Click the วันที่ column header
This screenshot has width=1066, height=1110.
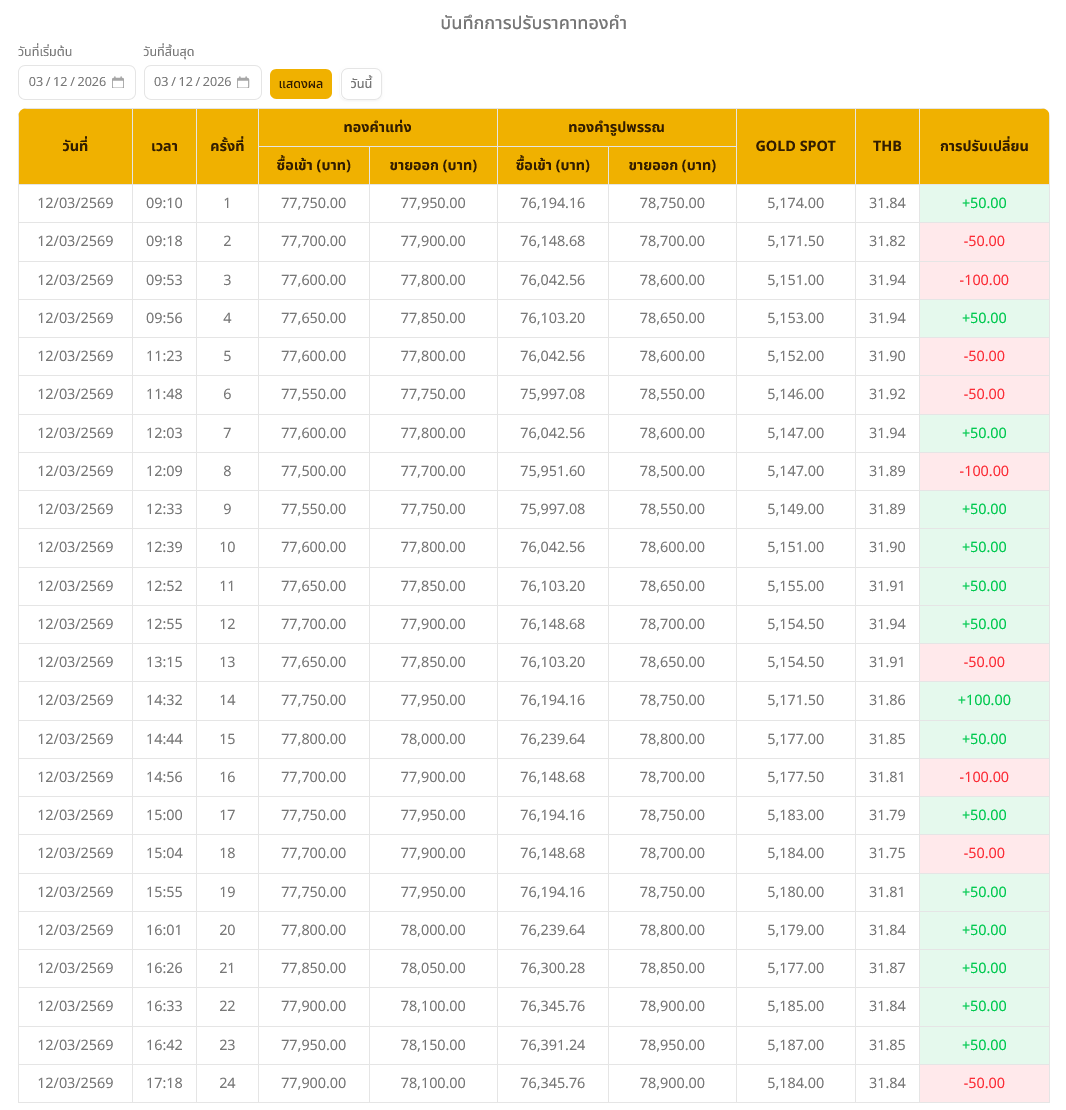75,146
